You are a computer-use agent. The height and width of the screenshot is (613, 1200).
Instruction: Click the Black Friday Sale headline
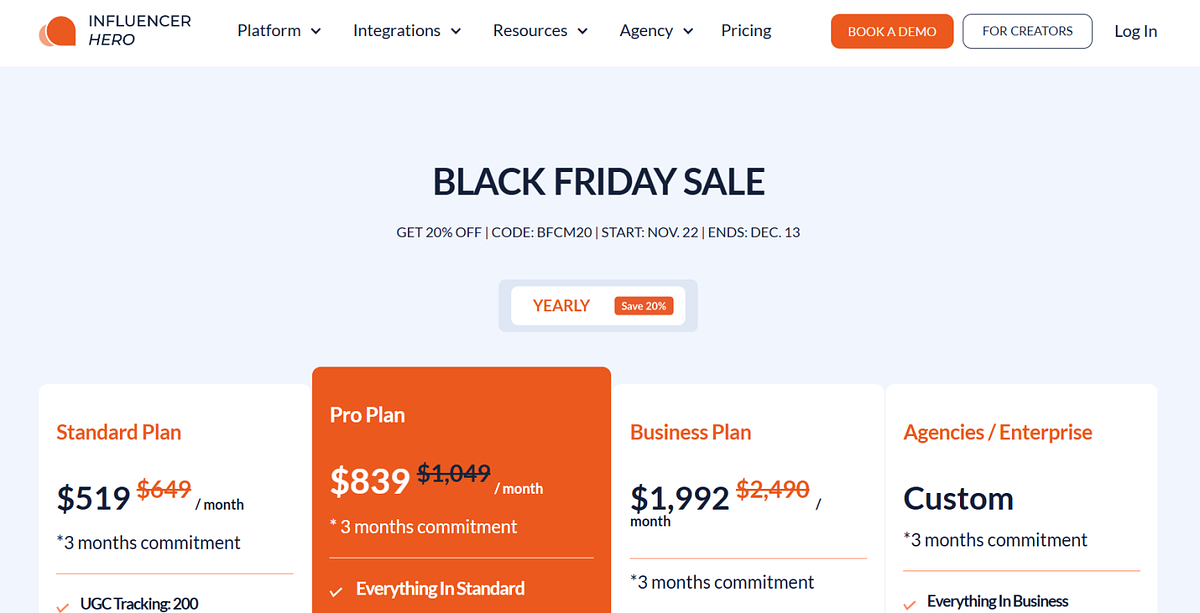[x=599, y=182]
